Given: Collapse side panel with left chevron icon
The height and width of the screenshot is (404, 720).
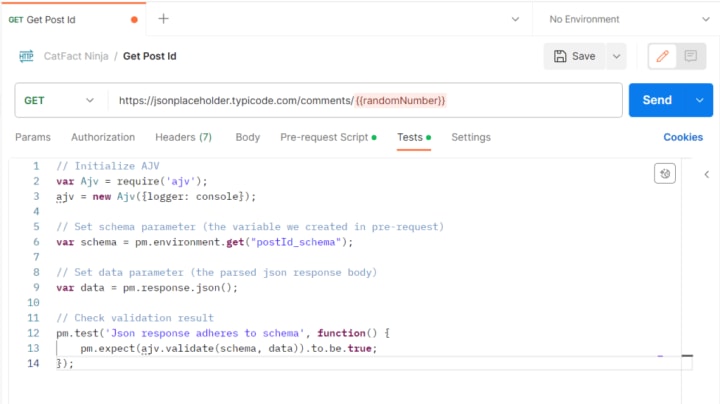Looking at the screenshot, I should click(x=707, y=174).
